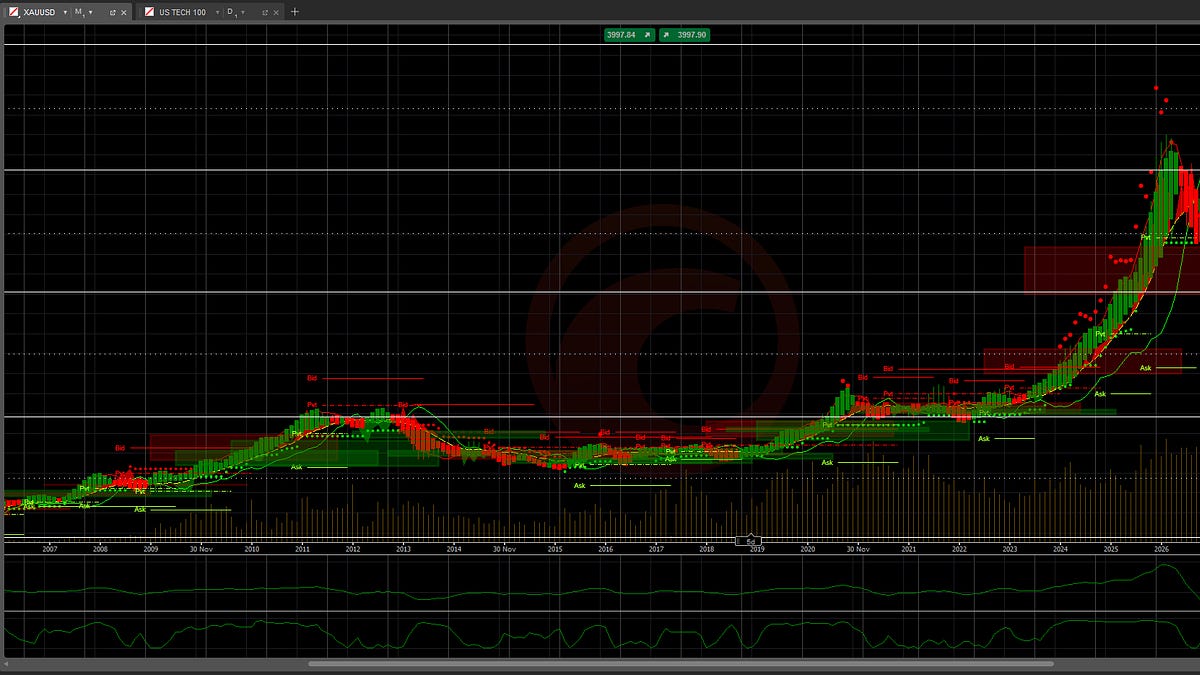Detach the US TECH 100 chart into new window
Screen dimensions: 1200x675
pos(264,12)
